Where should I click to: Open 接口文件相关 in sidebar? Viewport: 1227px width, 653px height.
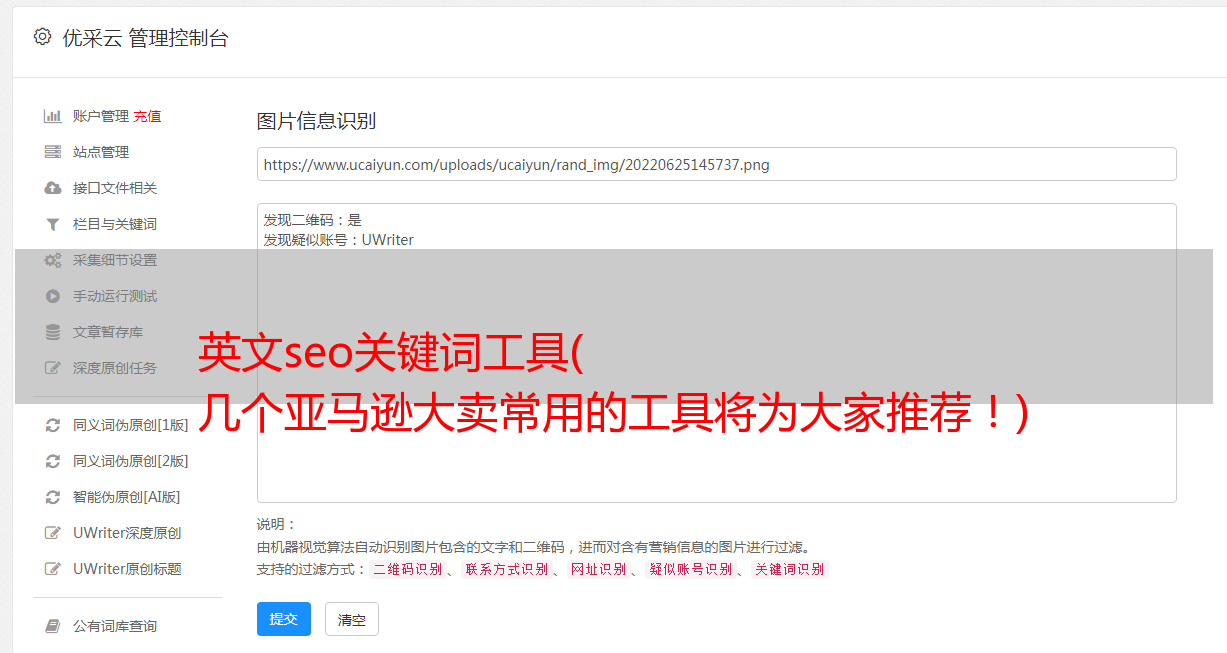115,188
